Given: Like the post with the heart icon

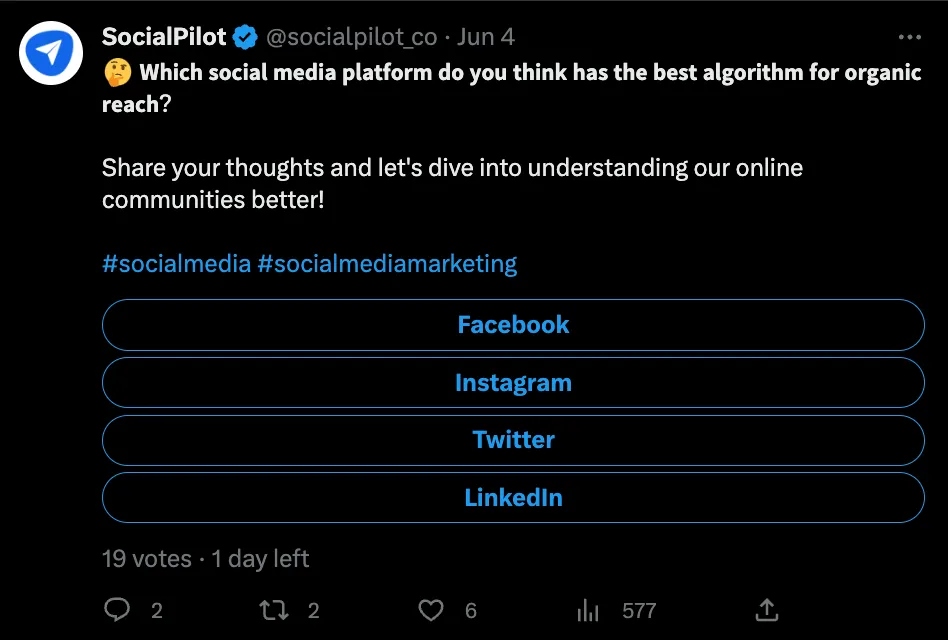Looking at the screenshot, I should pyautogui.click(x=430, y=610).
